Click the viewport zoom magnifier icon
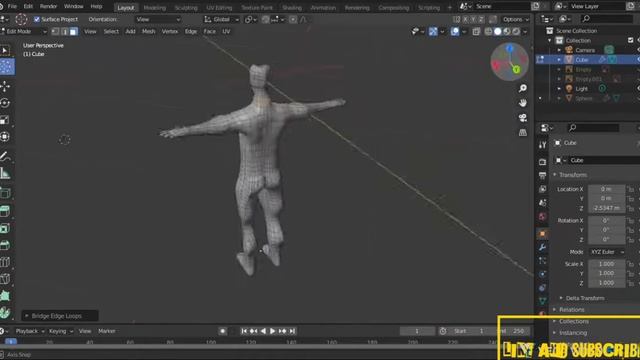The width and height of the screenshot is (640, 360). click(522, 88)
